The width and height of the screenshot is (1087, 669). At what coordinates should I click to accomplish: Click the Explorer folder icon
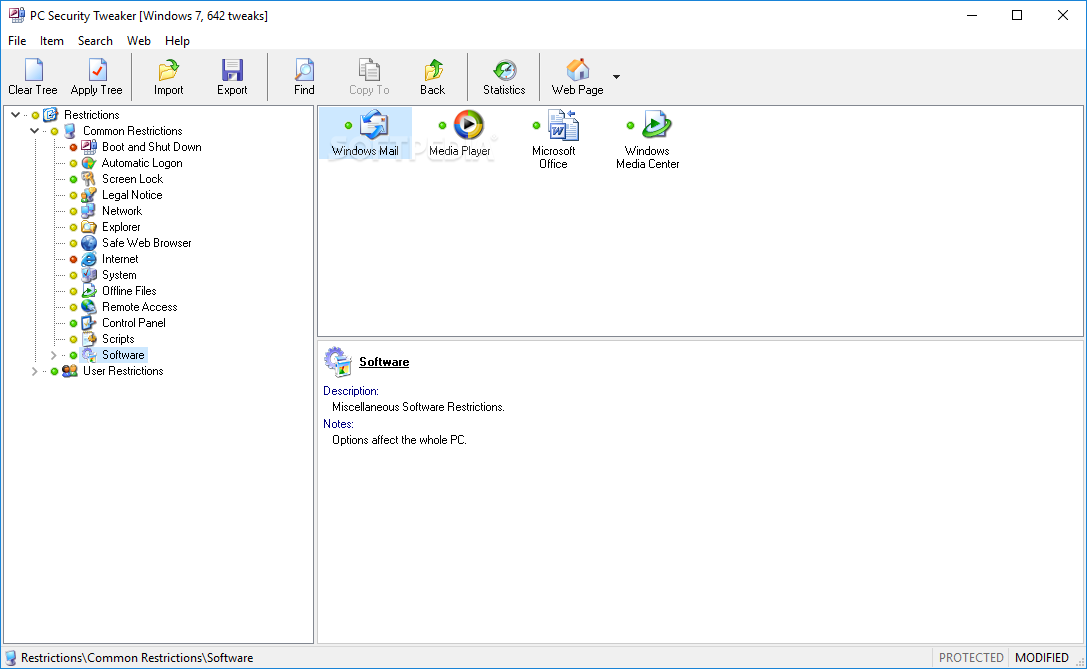(x=89, y=227)
